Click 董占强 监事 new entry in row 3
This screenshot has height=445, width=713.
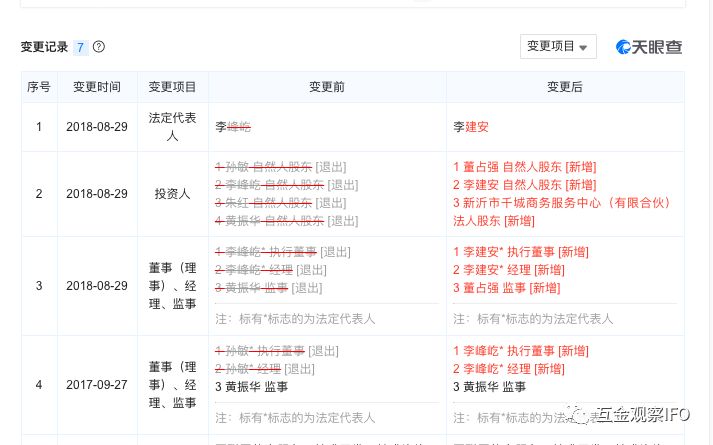493,288
